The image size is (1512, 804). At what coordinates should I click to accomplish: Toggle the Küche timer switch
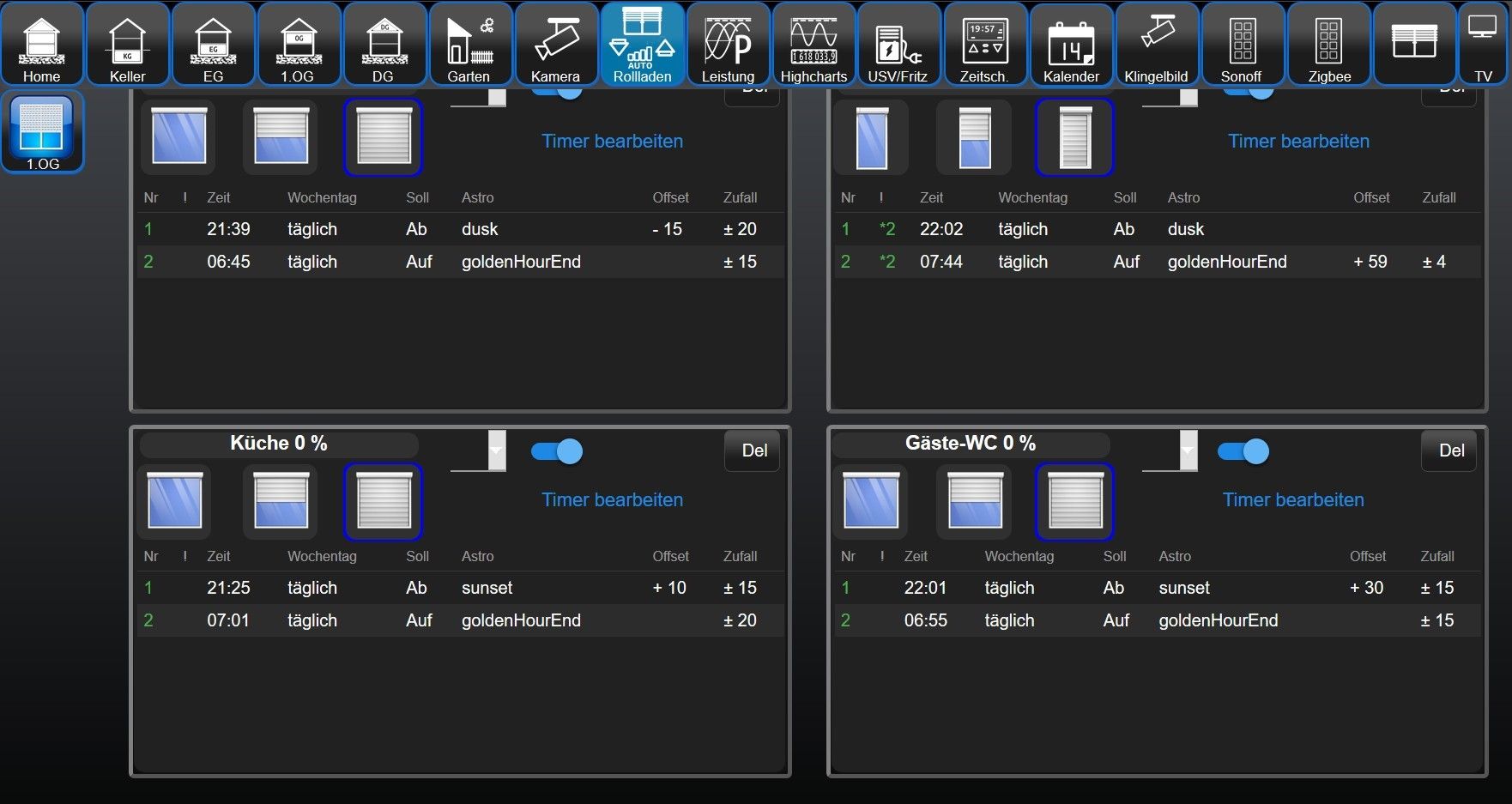[x=557, y=451]
